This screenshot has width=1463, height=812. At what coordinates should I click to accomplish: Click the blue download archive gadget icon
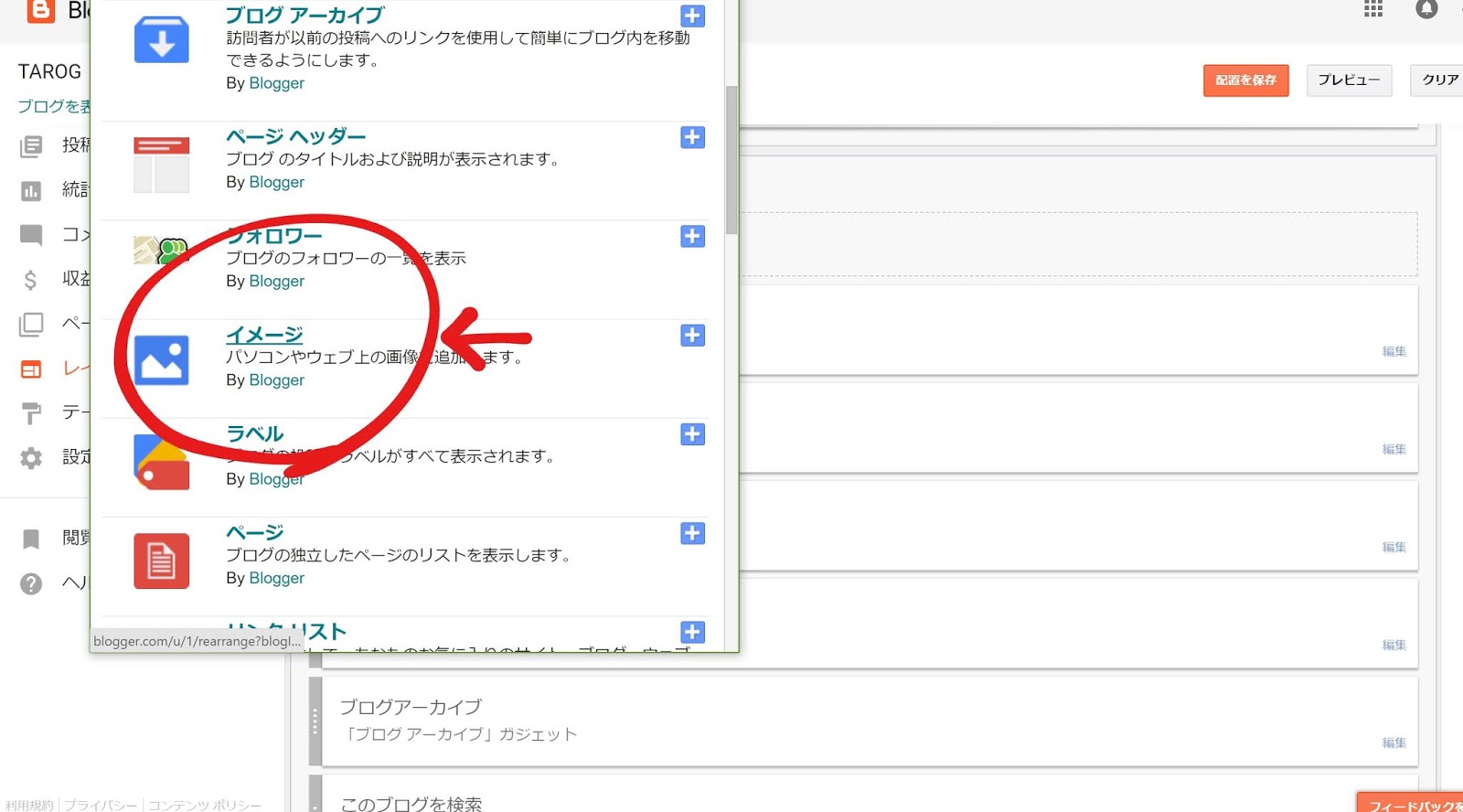click(162, 40)
